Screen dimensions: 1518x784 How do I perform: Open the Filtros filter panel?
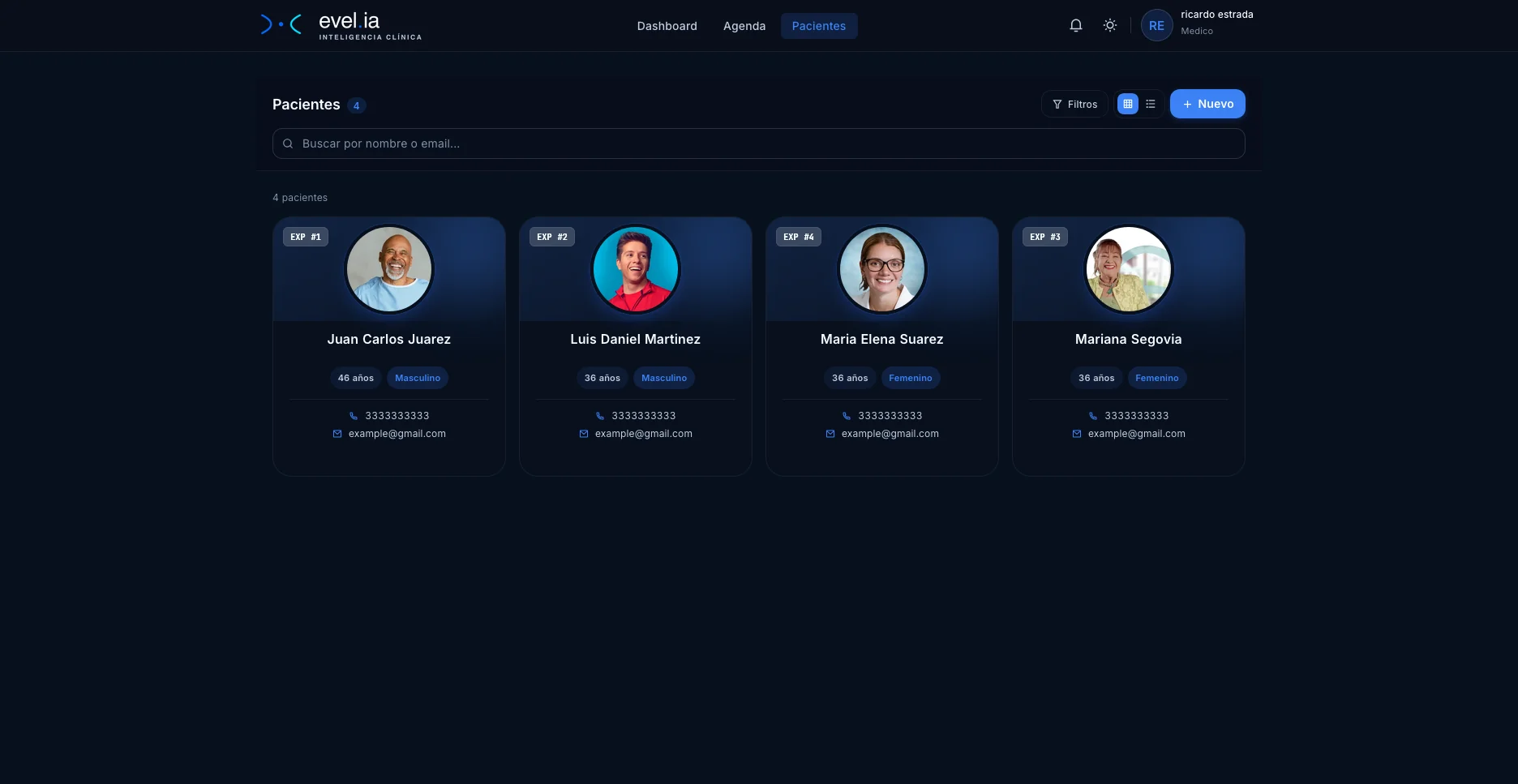tap(1074, 104)
